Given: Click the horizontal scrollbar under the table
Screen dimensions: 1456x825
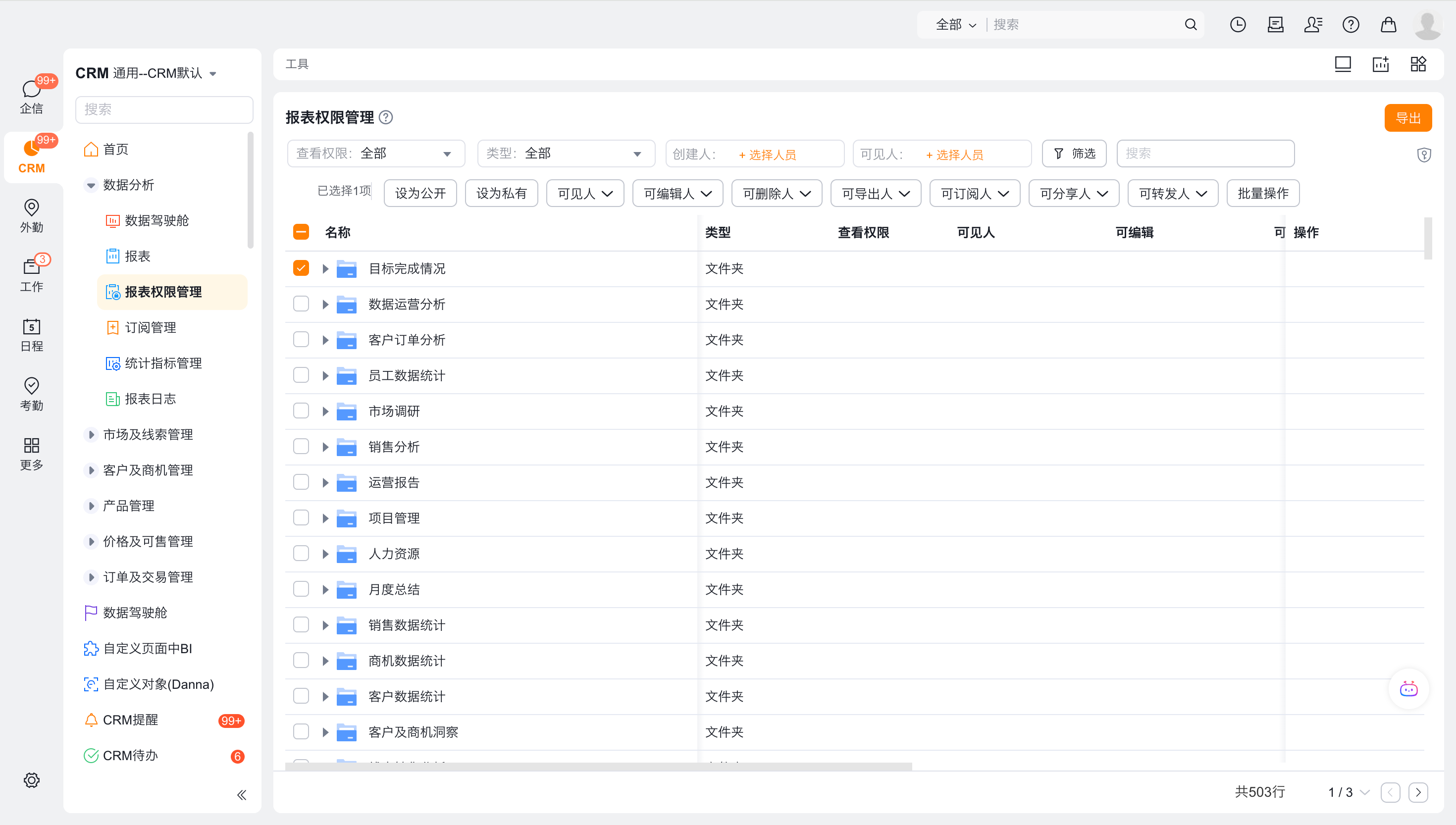Looking at the screenshot, I should 598,766.
